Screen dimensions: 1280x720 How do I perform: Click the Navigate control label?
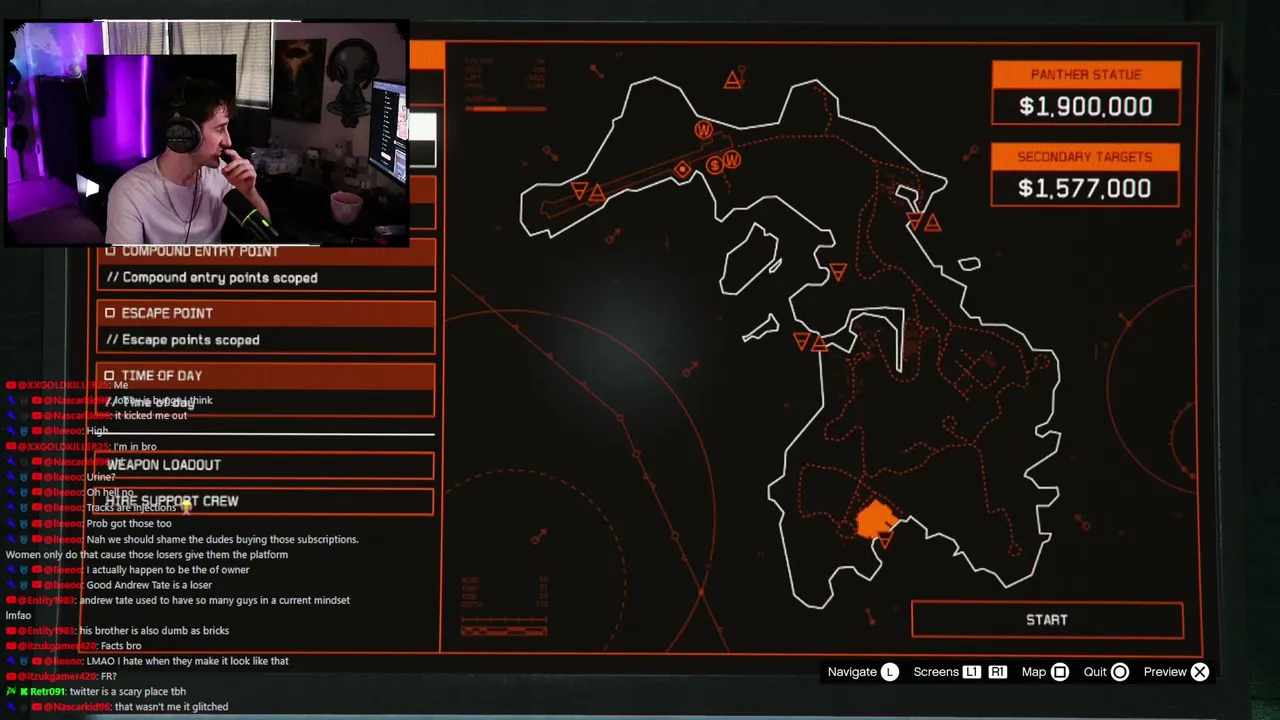852,672
